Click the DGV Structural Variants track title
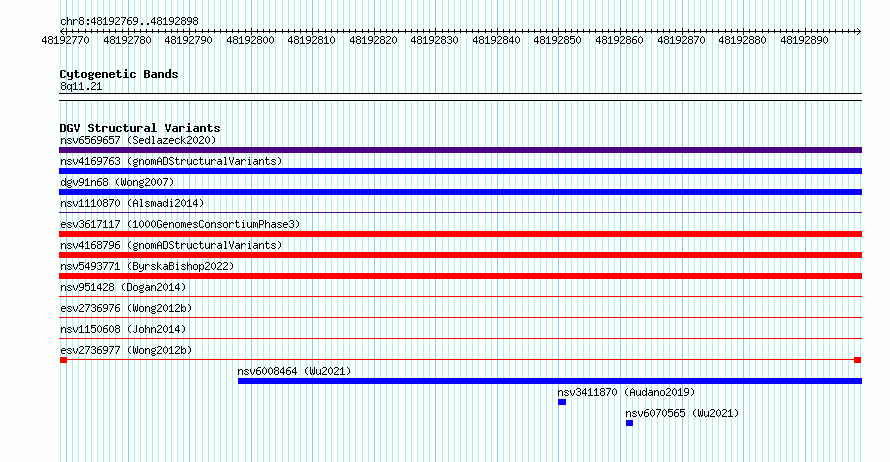This screenshot has width=890, height=462. click(140, 128)
